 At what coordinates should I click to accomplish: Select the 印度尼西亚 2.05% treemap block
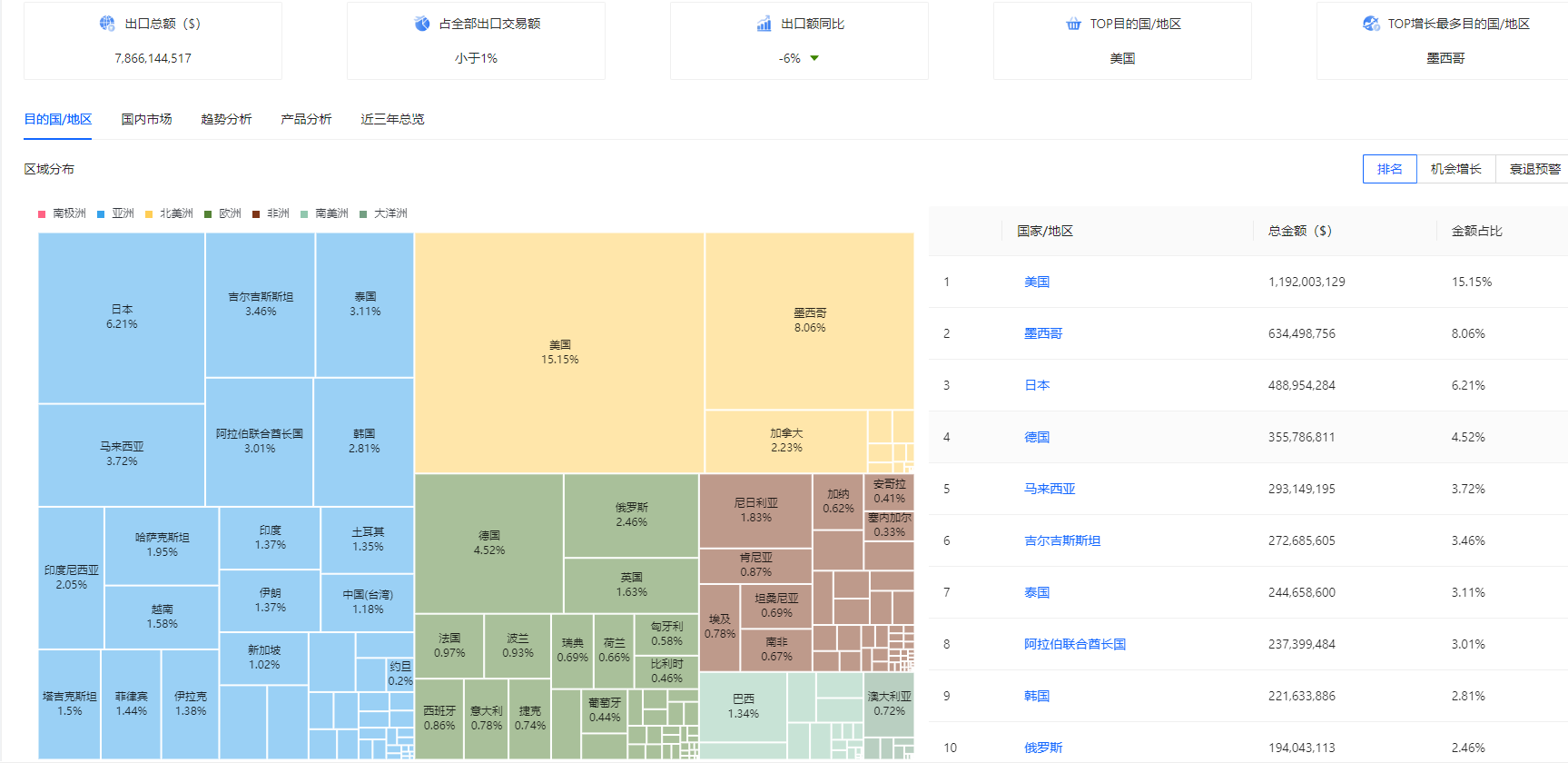(71, 578)
